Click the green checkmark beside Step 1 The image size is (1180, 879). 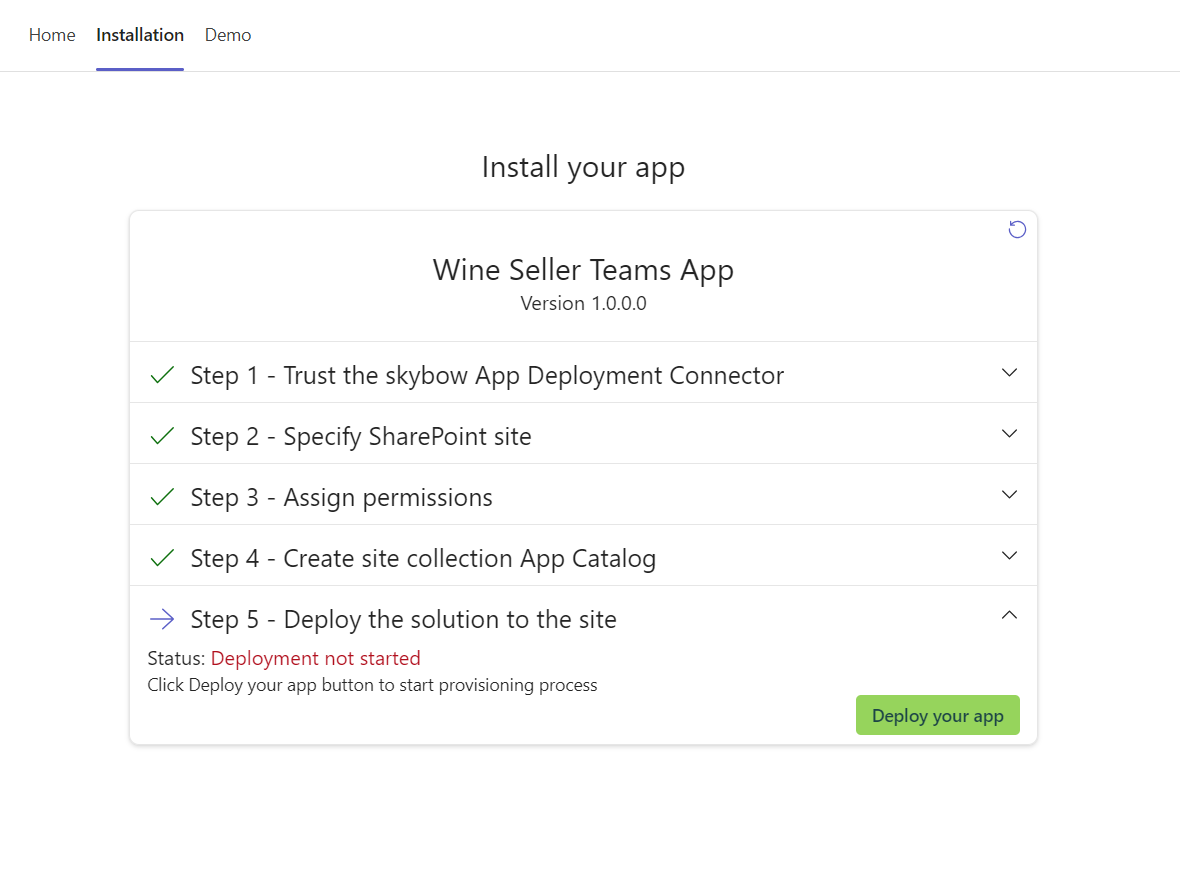point(162,375)
